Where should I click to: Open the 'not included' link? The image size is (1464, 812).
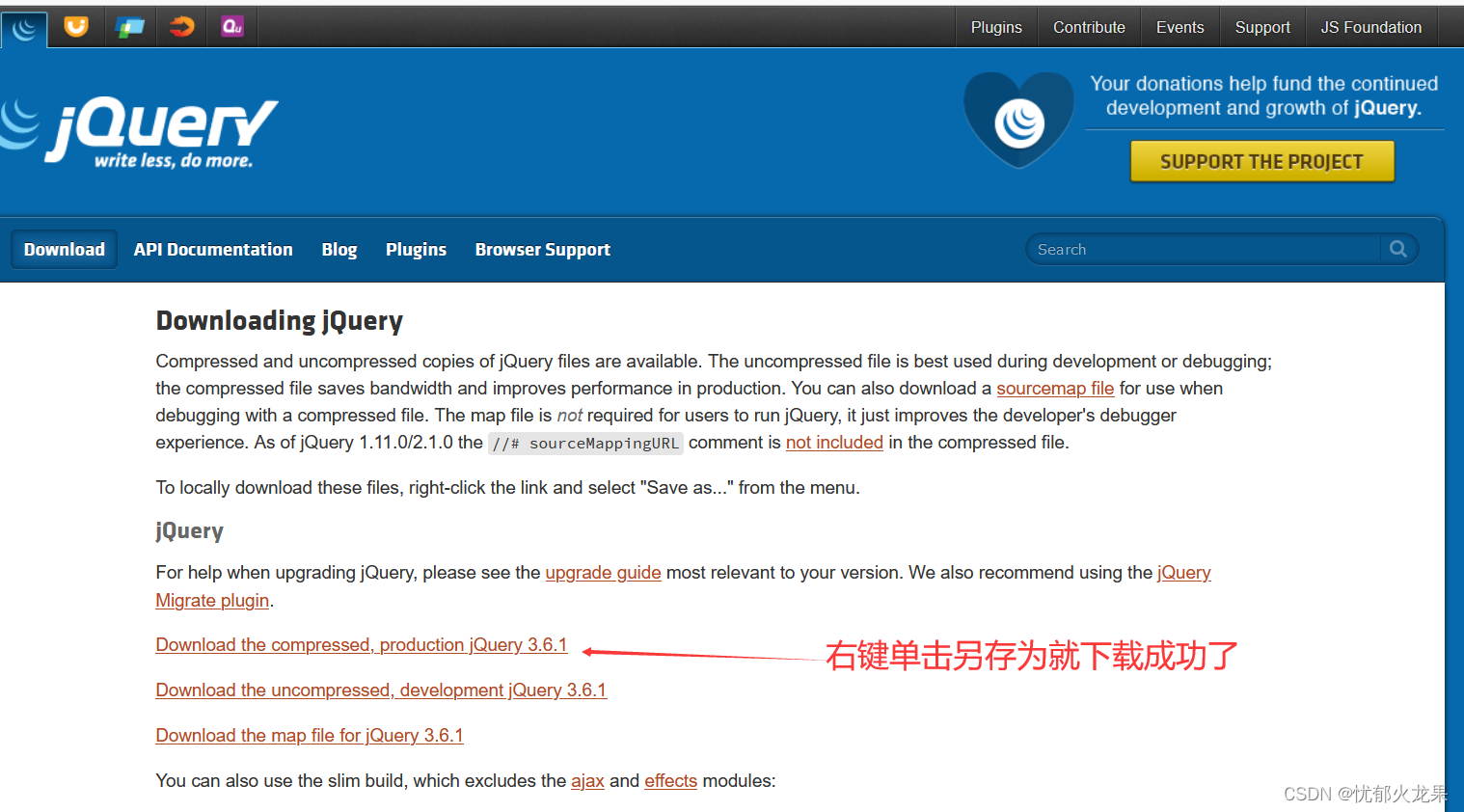tap(834, 442)
